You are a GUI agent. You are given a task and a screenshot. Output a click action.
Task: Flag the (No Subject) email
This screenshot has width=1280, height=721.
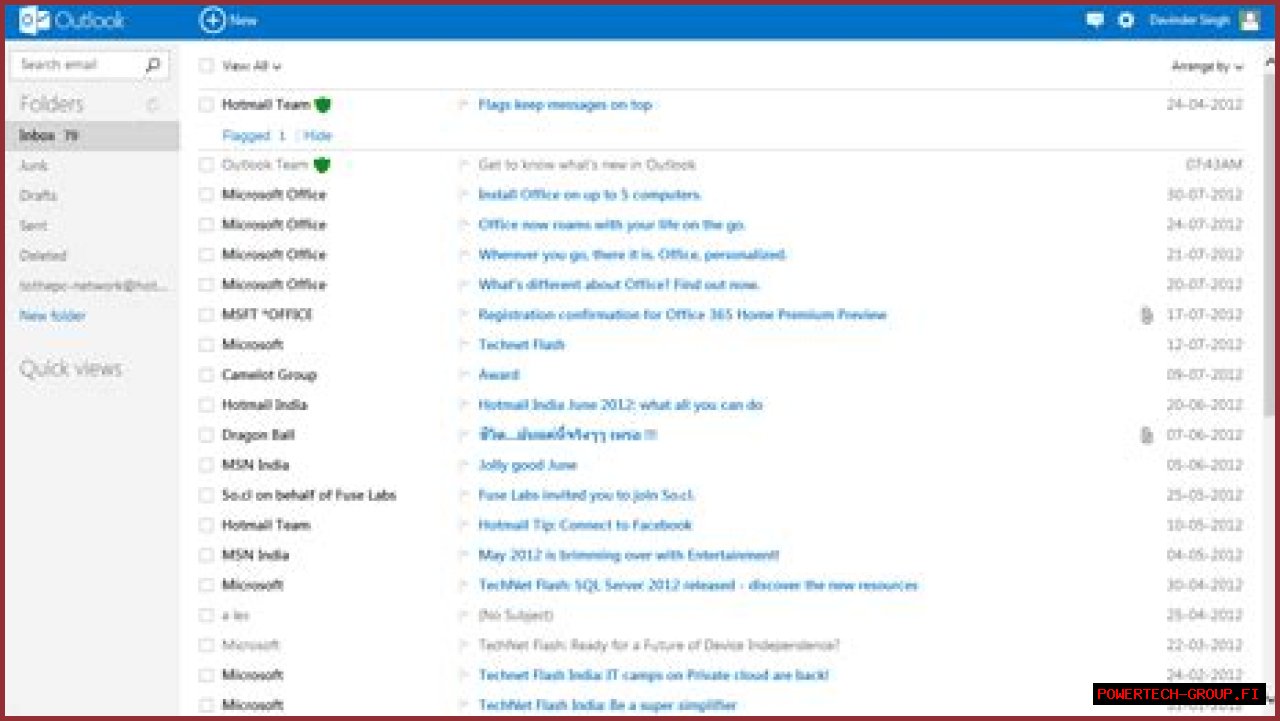pyautogui.click(x=463, y=615)
